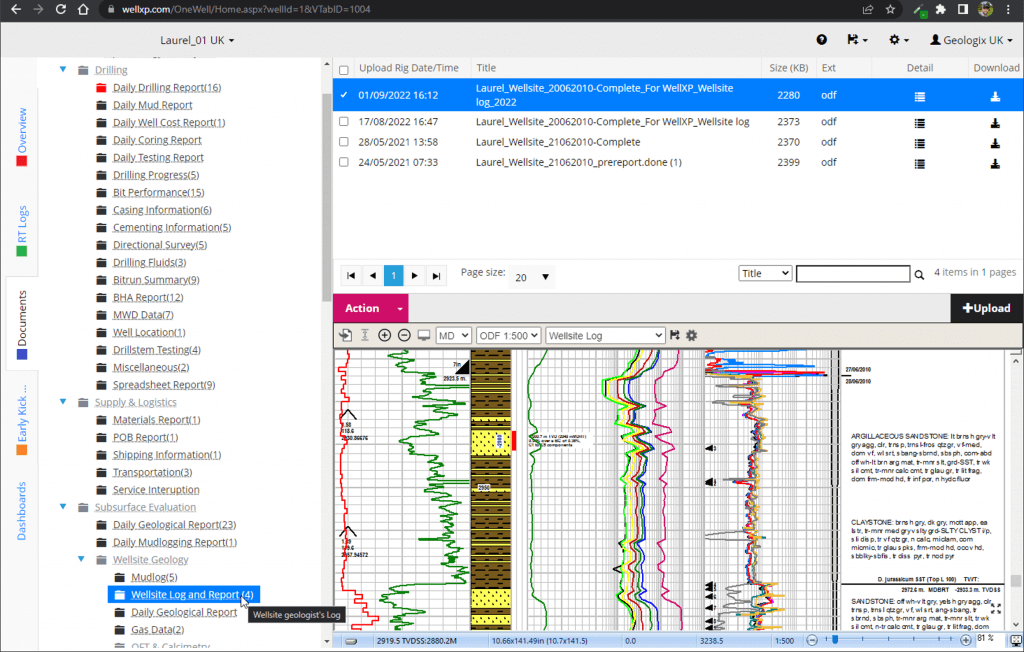Download the 17/08/2022 16:47 file

(x=995, y=123)
